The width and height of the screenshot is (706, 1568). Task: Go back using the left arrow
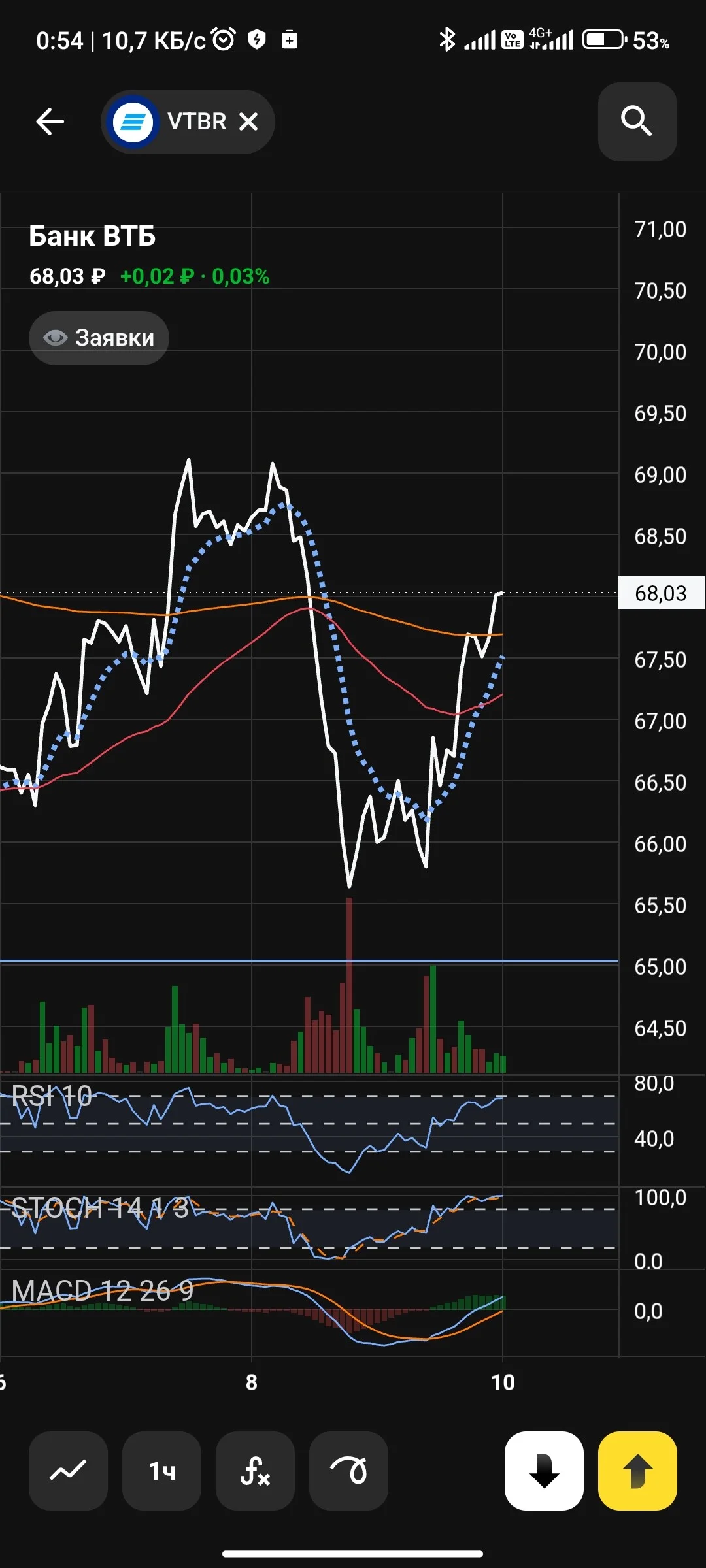pyautogui.click(x=50, y=122)
